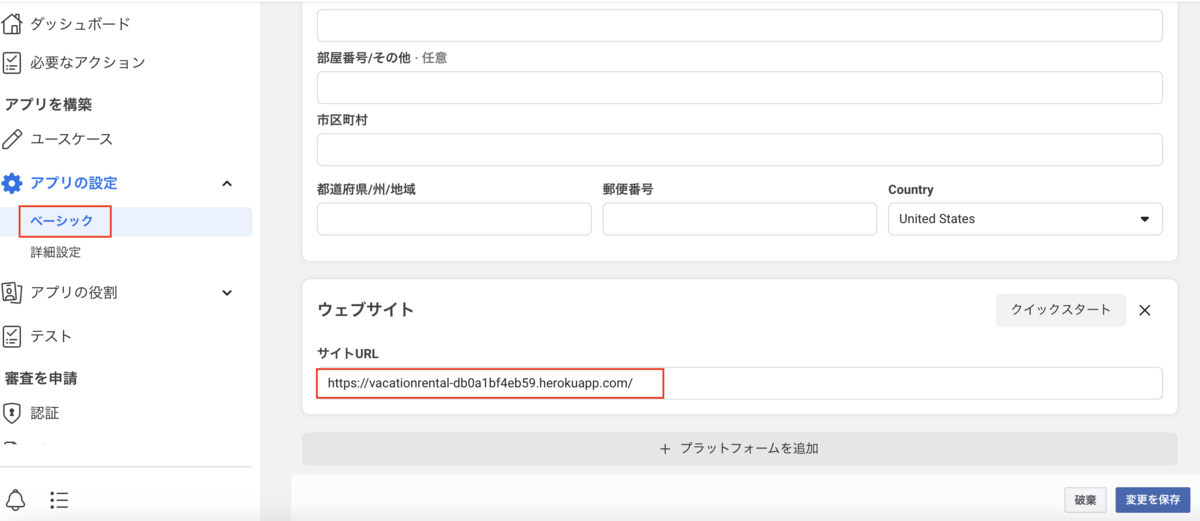Click the app roles person icon
Image resolution: width=1200 pixels, height=521 pixels.
coord(12,293)
